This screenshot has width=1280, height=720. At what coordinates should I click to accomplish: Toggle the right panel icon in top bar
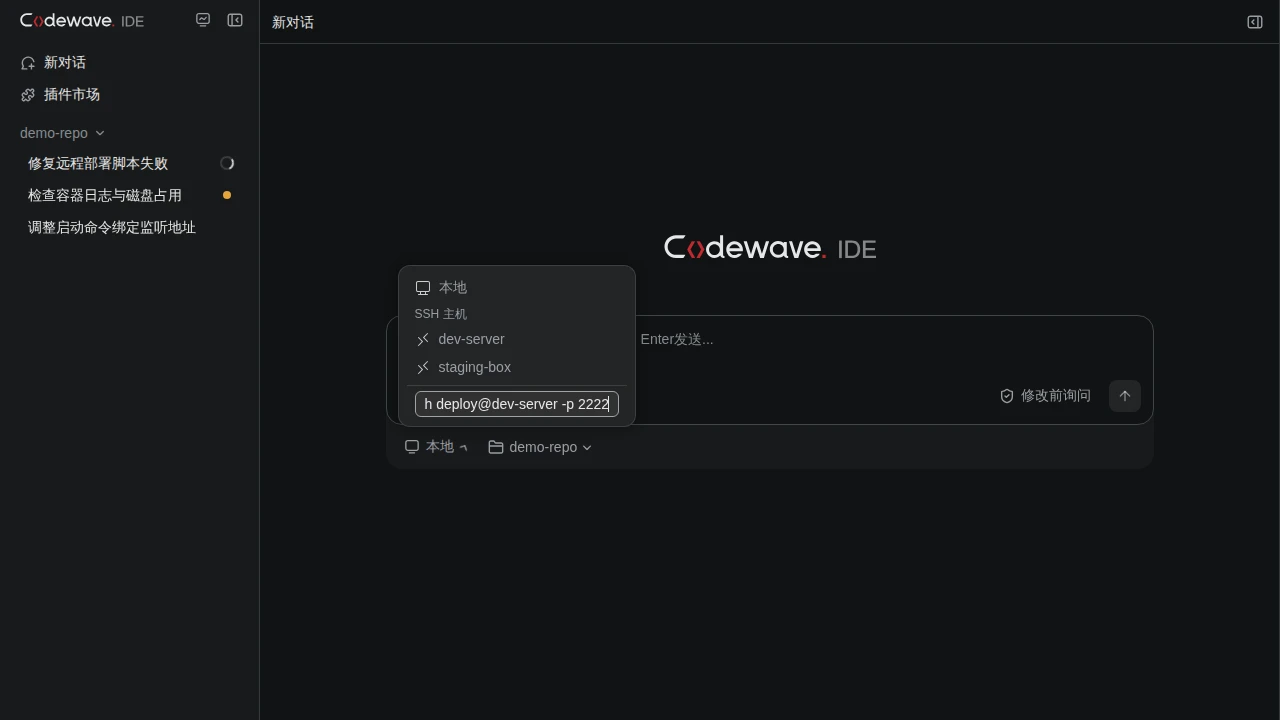pyautogui.click(x=1255, y=22)
